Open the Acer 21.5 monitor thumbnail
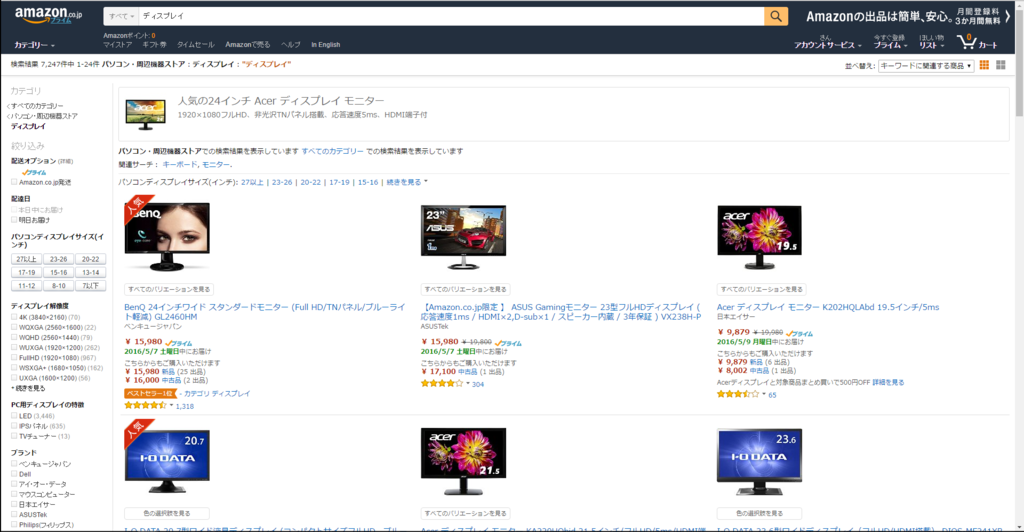 pyautogui.click(x=463, y=462)
